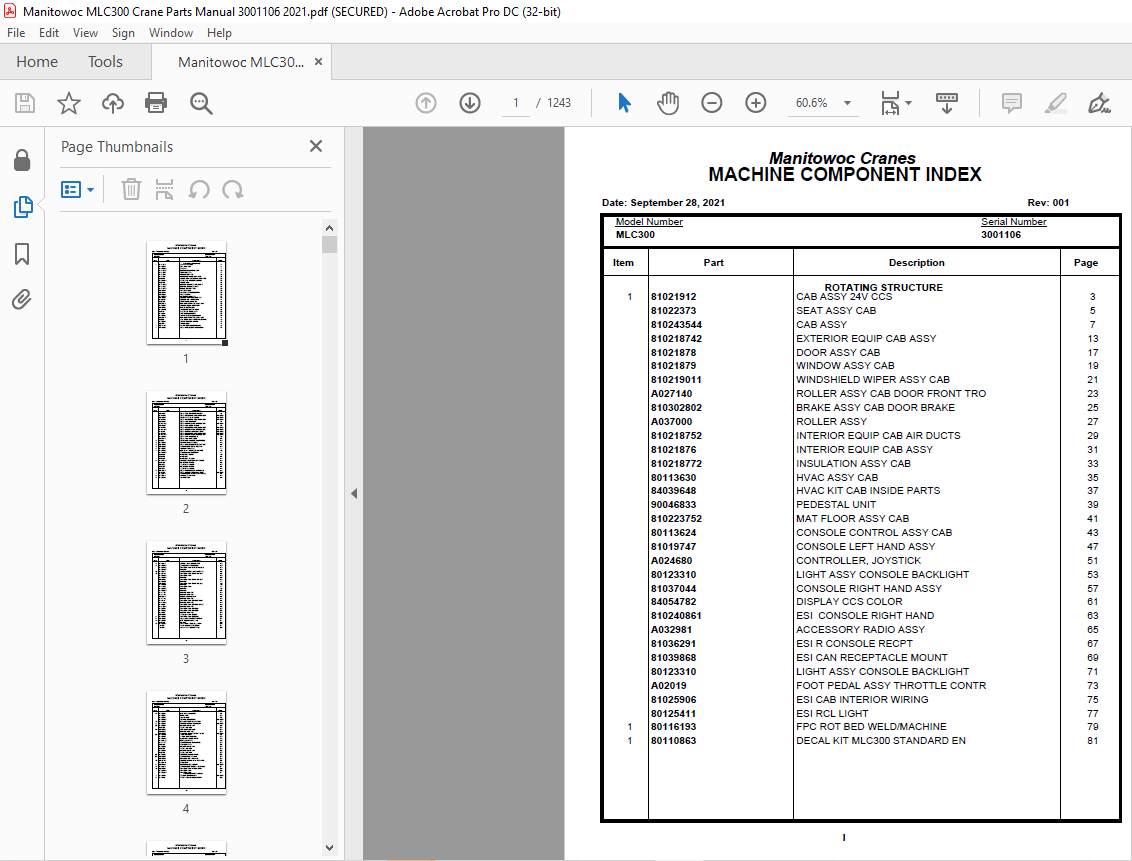Select the arrow selection tool
Viewport: 1132px width, 861px height.
click(624, 103)
